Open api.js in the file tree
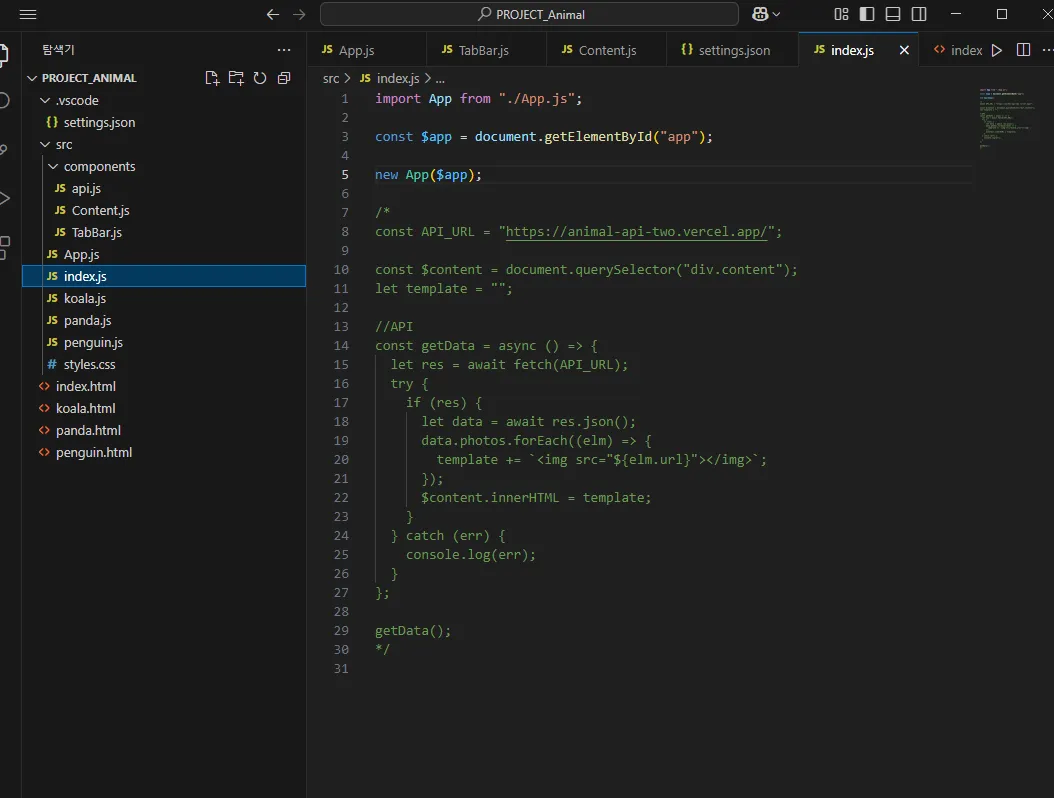The image size is (1054, 798). [164, 188]
